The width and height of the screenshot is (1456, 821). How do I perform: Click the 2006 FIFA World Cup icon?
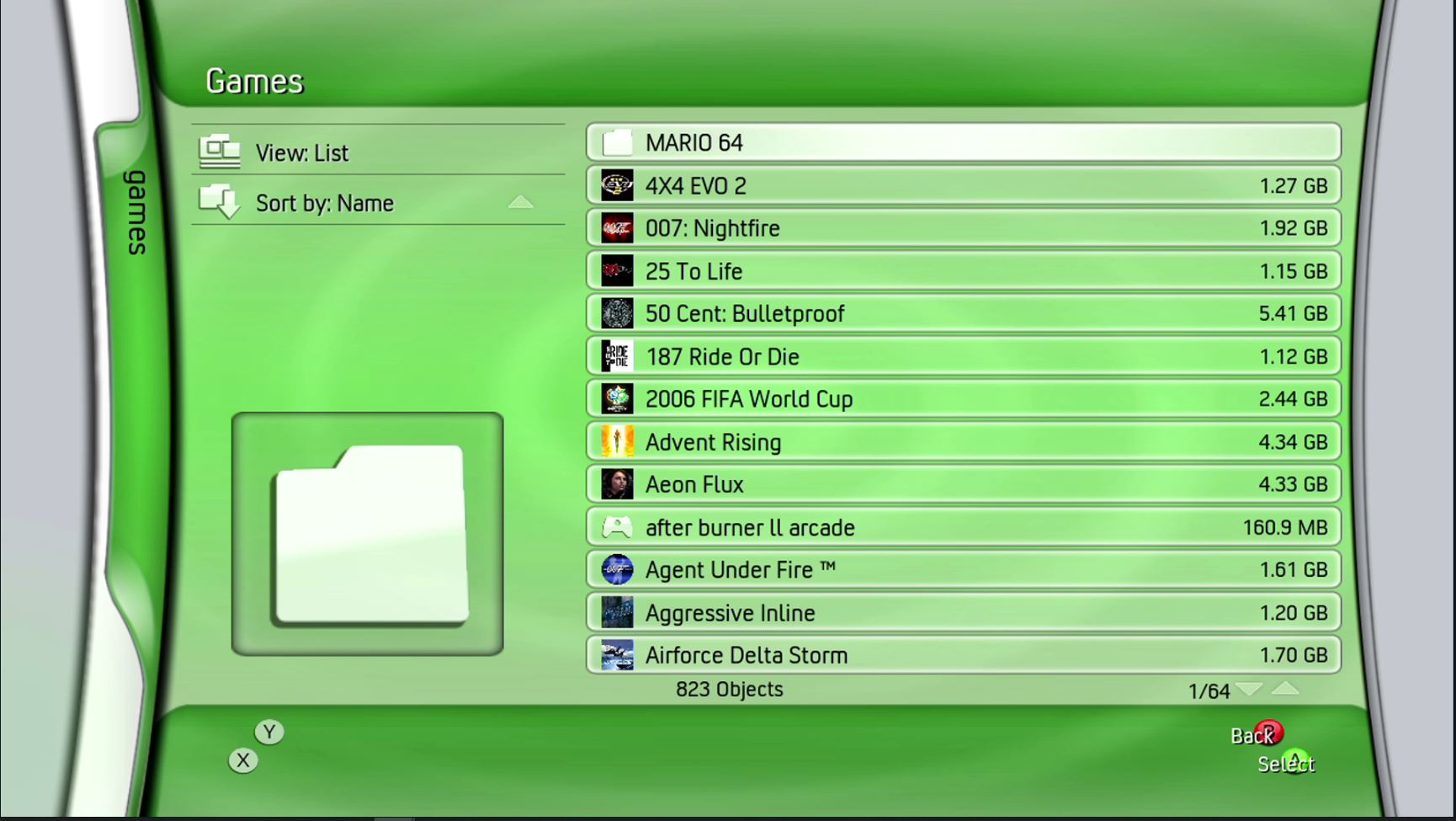click(617, 399)
